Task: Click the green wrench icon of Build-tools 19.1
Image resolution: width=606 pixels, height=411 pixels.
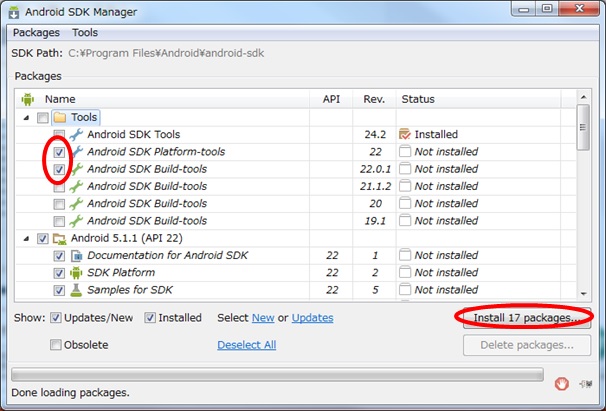Action: [76, 221]
